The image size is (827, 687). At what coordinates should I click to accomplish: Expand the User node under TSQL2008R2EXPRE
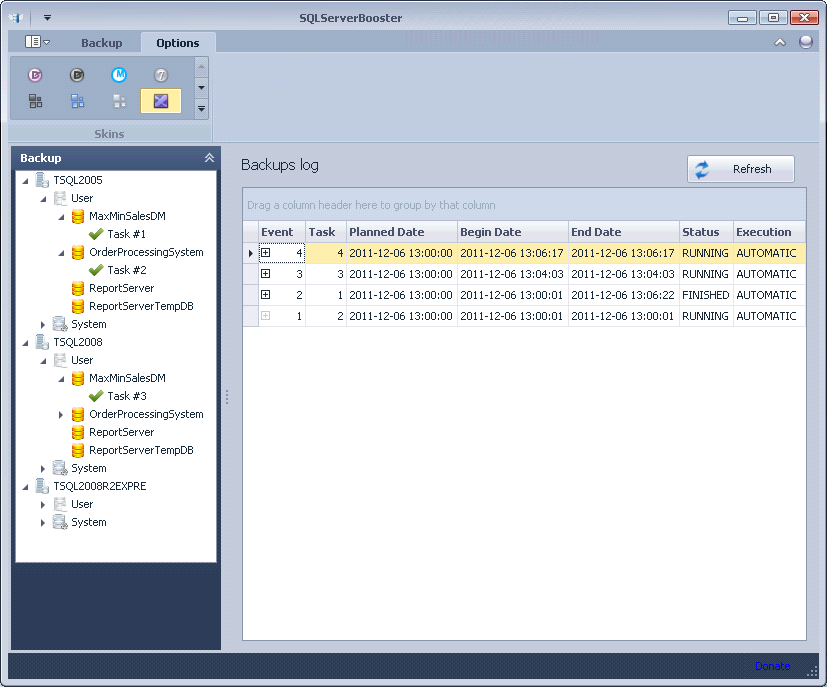[43, 505]
